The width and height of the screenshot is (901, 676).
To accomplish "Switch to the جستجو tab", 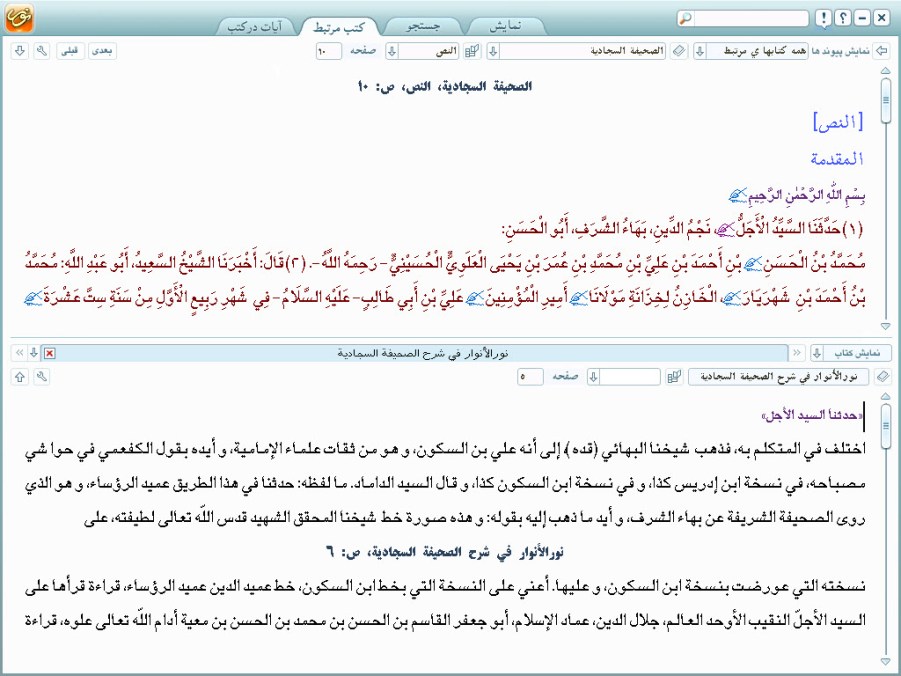I will point(423,26).
